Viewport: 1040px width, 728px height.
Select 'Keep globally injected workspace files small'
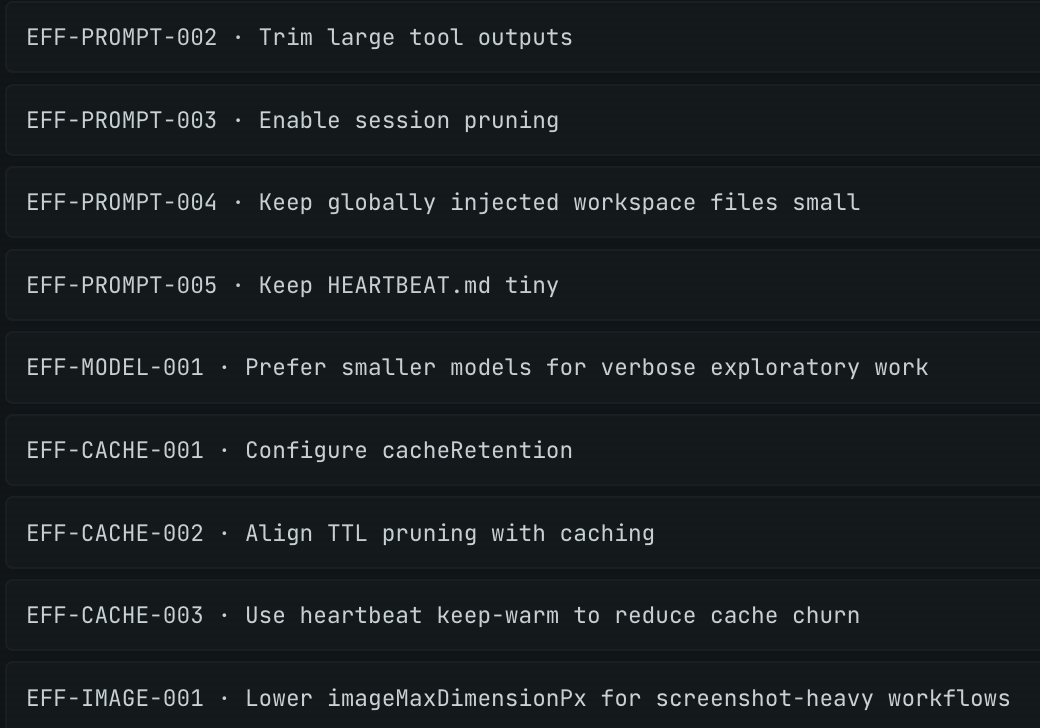[x=559, y=203]
